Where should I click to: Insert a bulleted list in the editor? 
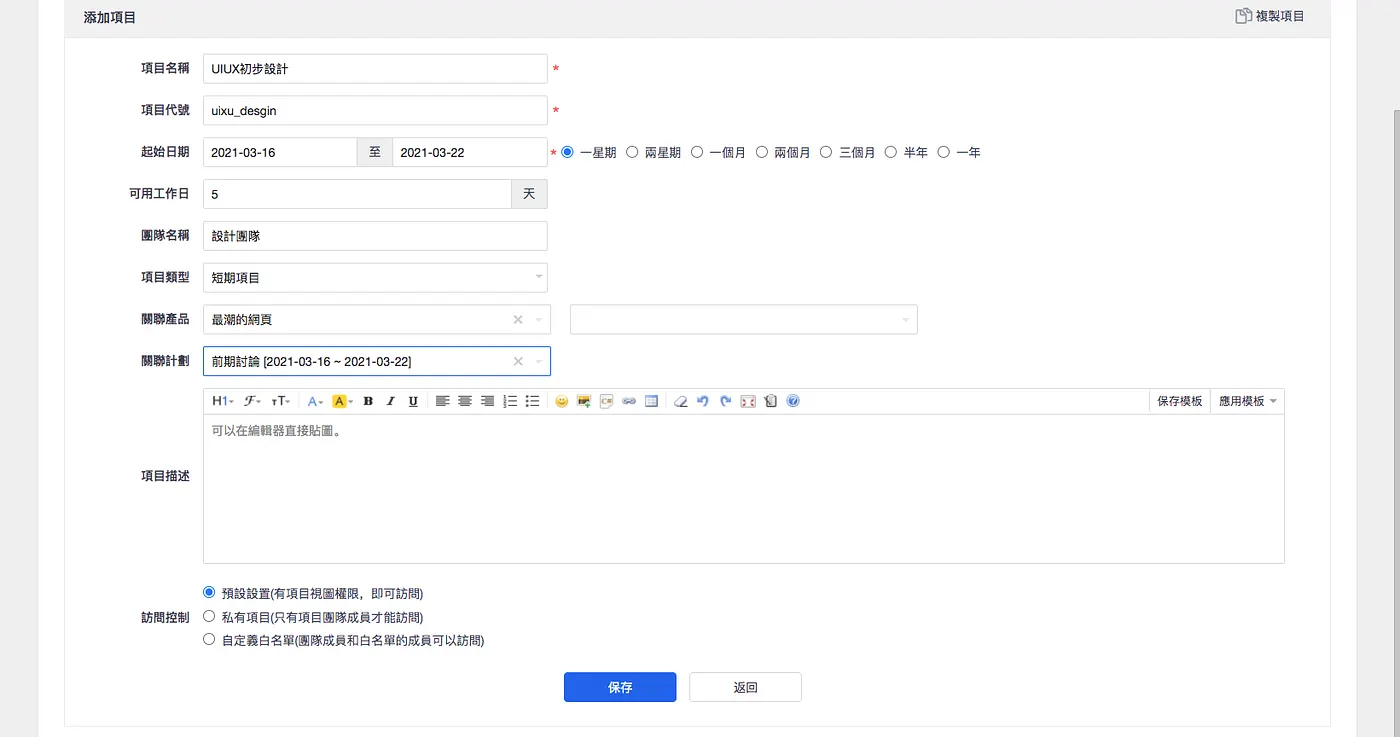pyautogui.click(x=532, y=401)
